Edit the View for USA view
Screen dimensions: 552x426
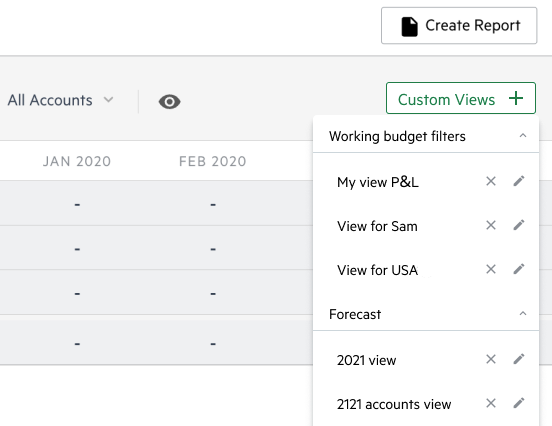[x=519, y=269]
